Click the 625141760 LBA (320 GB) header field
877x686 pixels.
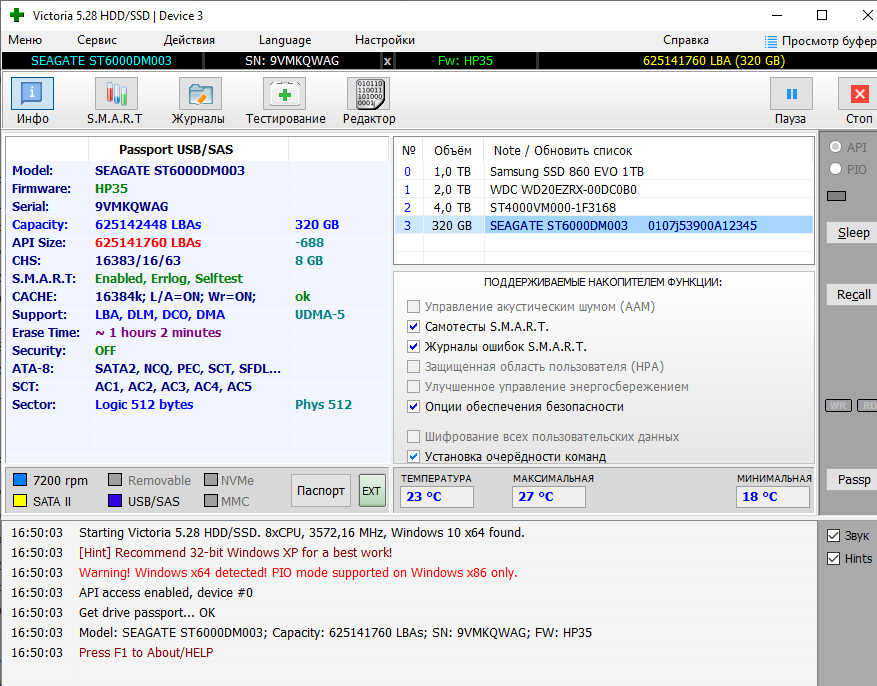pos(714,61)
